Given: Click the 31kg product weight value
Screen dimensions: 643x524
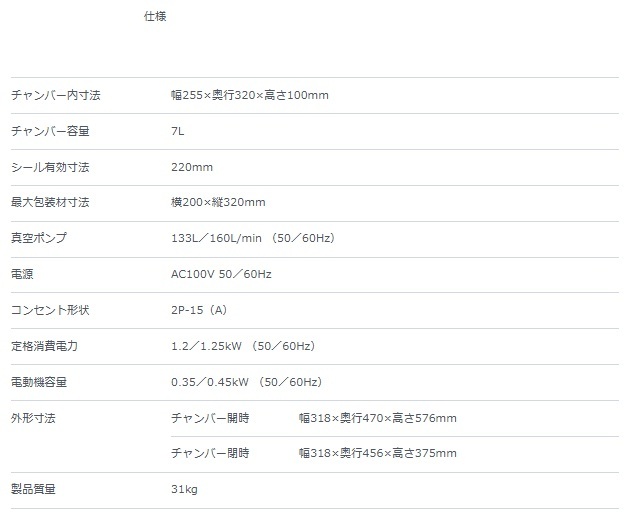Looking at the screenshot, I should click(x=185, y=489).
